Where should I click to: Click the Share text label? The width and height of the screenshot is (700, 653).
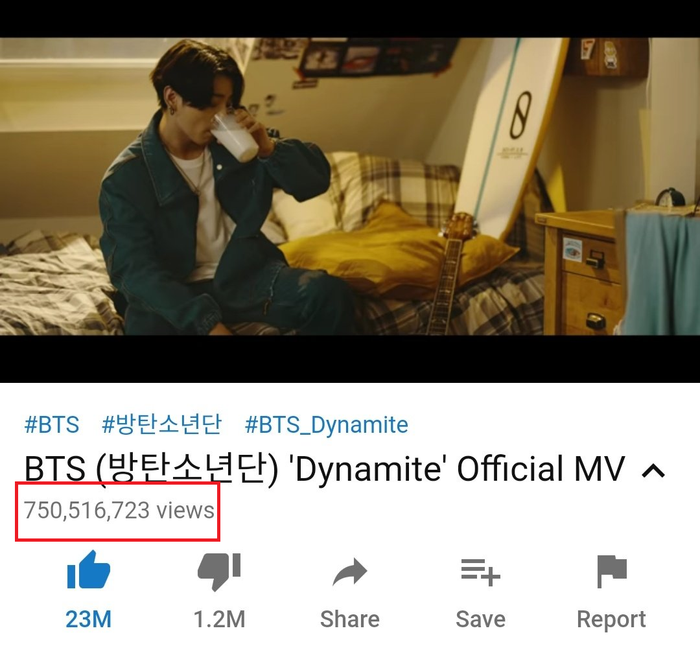[350, 620]
